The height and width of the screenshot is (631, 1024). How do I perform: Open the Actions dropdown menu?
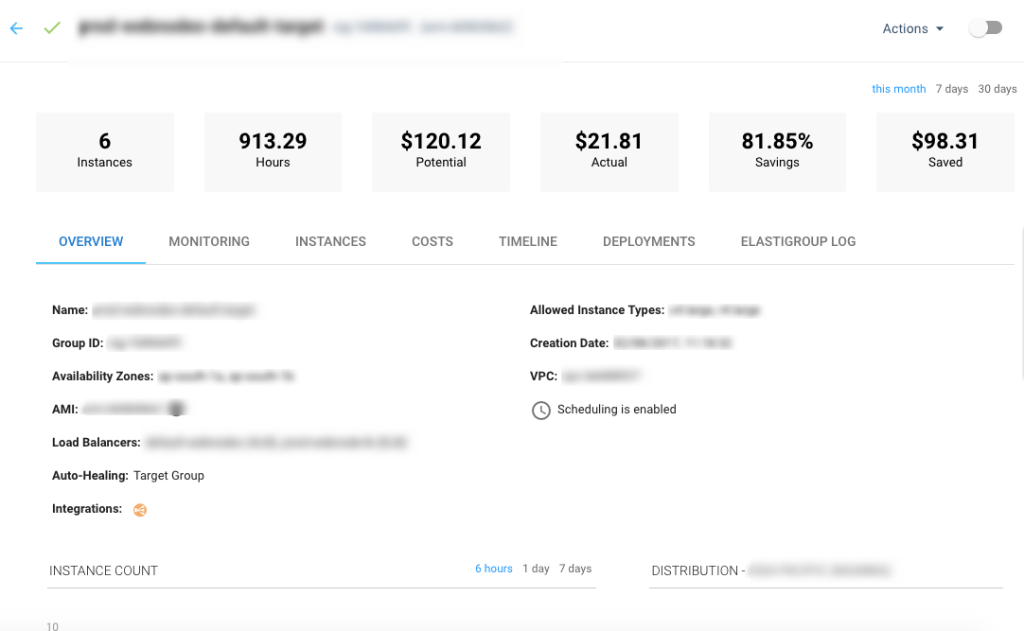912,29
